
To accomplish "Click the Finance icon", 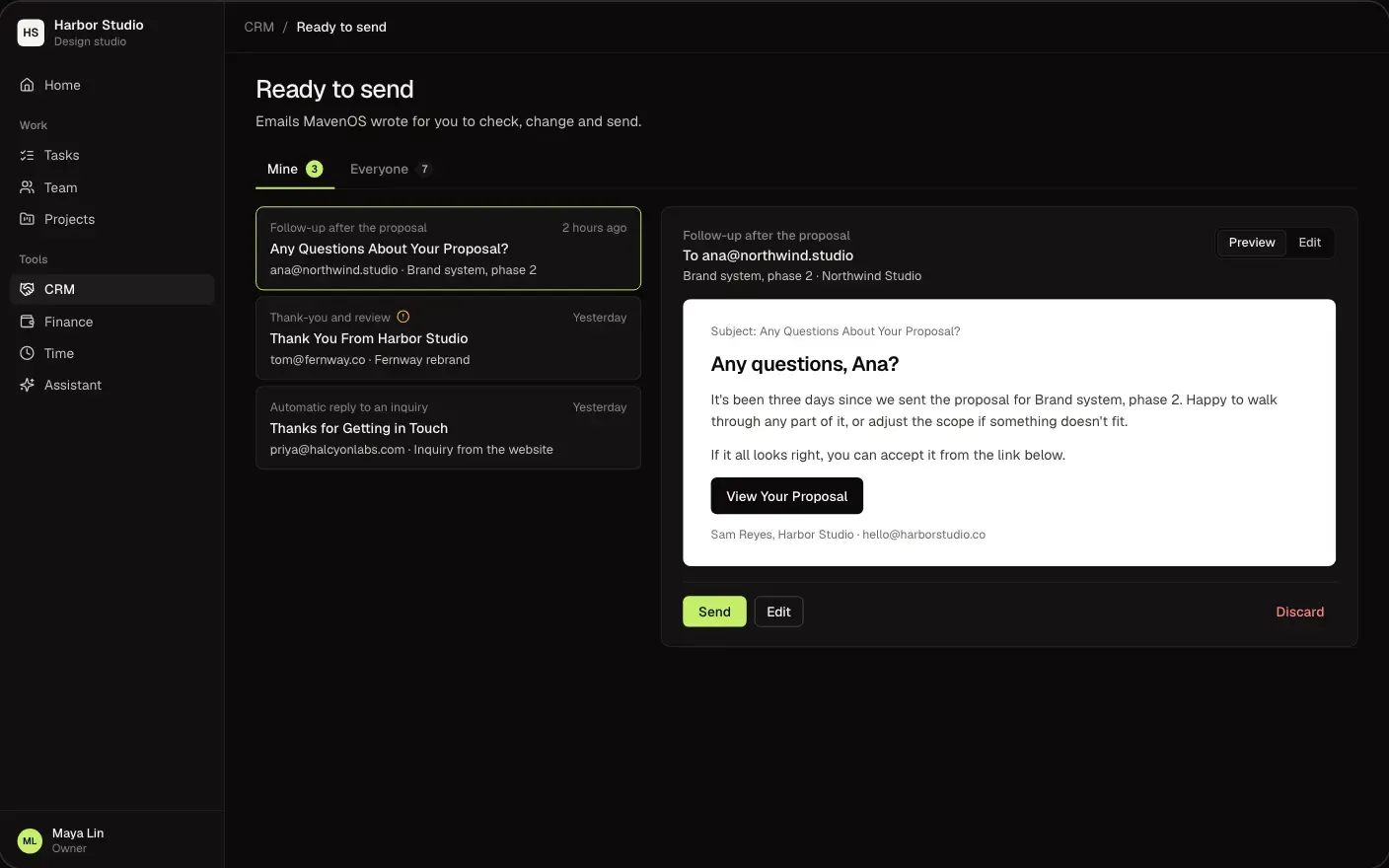I will 28,322.
